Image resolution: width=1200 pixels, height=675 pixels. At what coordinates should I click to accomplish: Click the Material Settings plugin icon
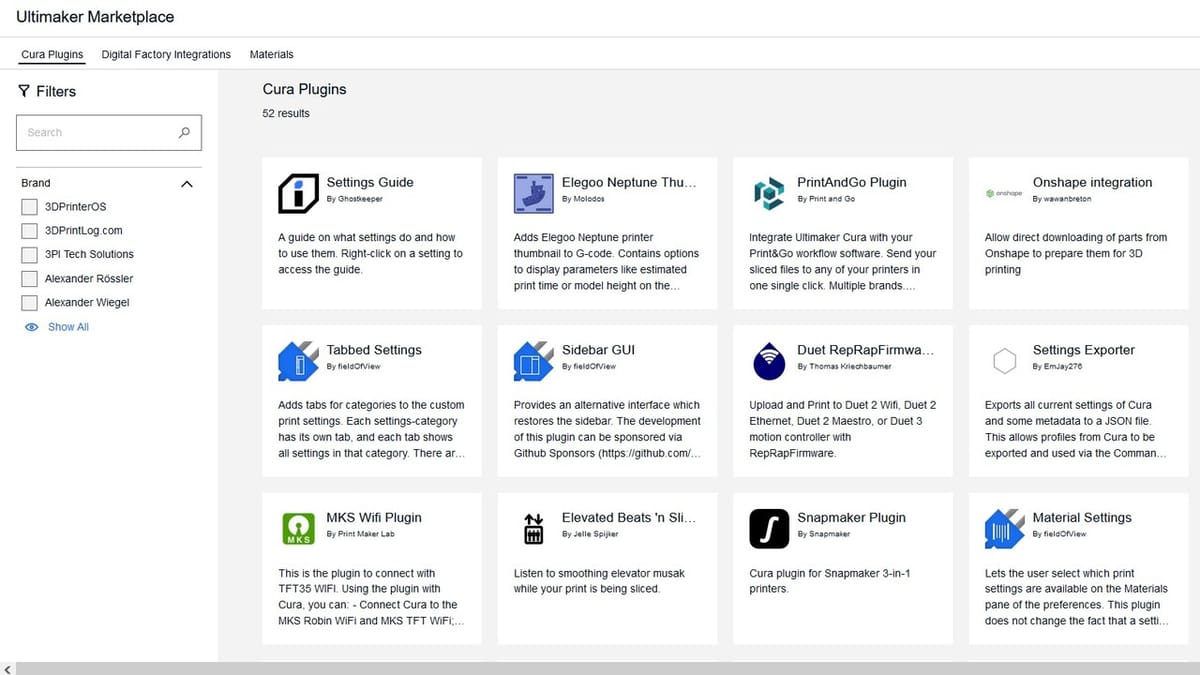coord(1004,528)
